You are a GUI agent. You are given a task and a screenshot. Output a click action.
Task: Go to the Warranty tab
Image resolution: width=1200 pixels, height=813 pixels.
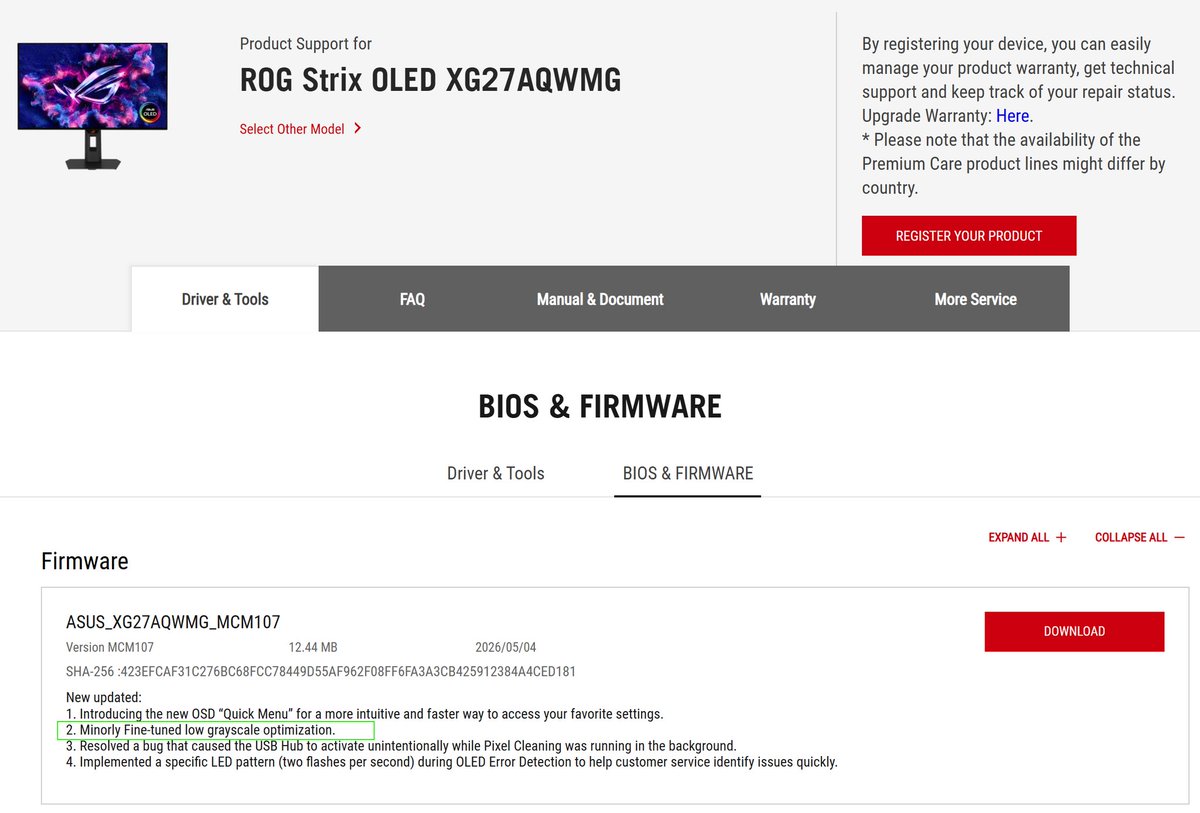(788, 299)
